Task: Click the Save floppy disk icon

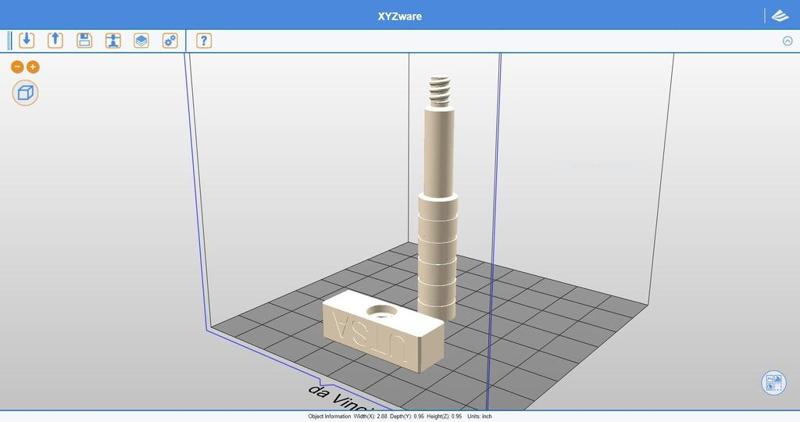Action: [84, 40]
